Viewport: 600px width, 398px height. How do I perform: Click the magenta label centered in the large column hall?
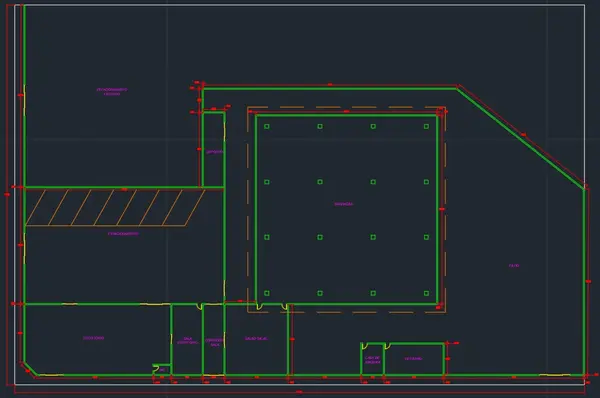pos(344,204)
